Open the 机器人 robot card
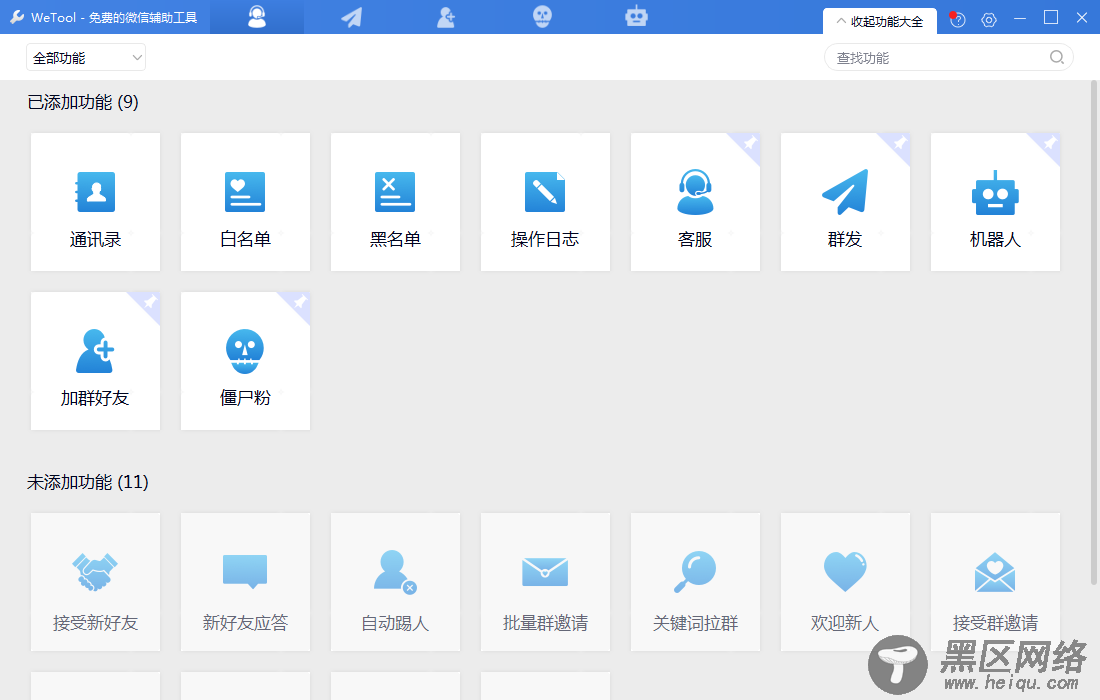This screenshot has width=1100, height=700. [995, 202]
